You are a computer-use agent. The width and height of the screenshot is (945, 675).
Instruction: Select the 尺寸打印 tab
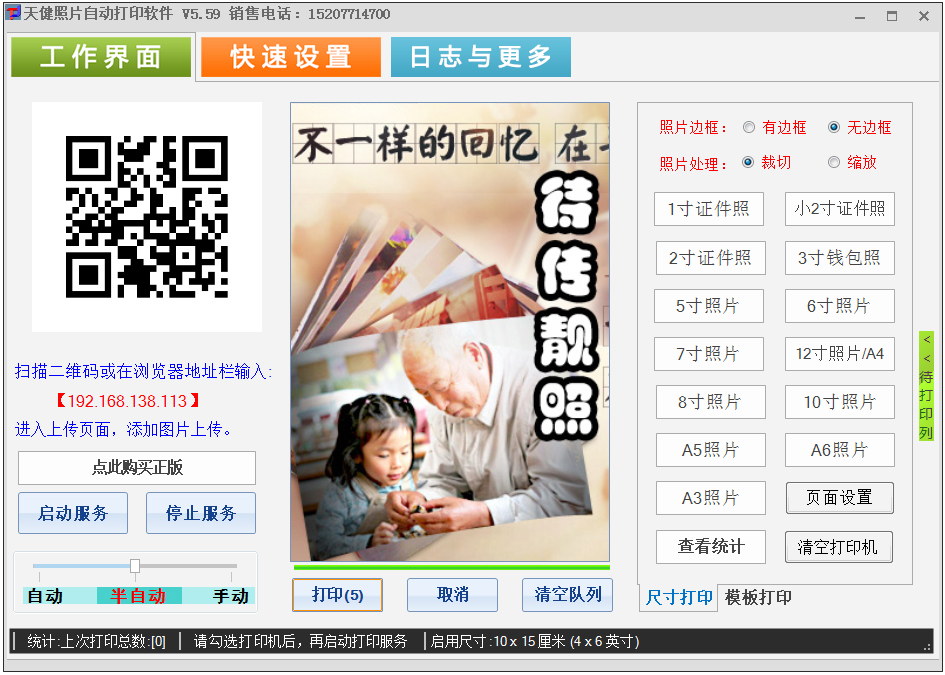[679, 597]
